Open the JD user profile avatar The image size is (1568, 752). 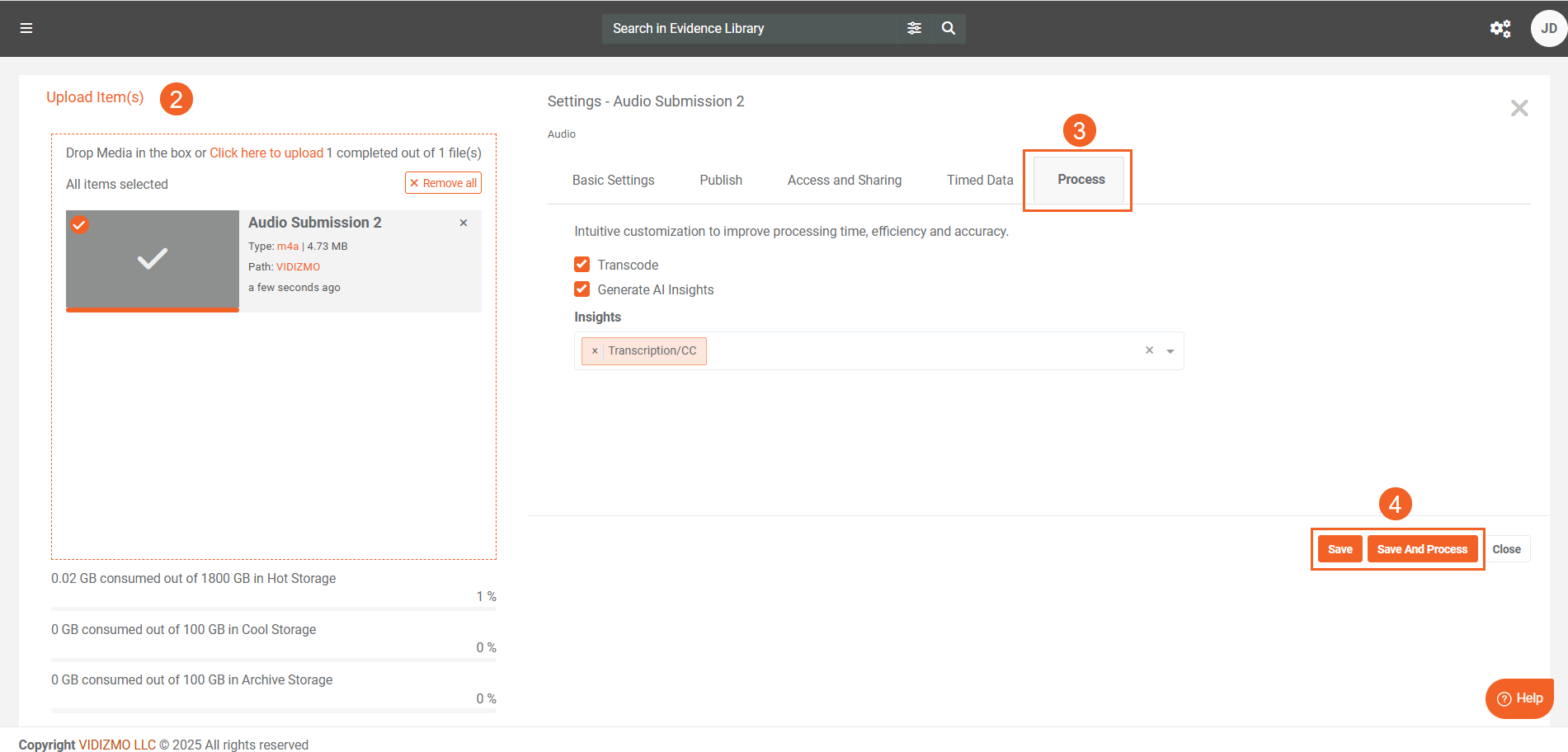(1548, 29)
